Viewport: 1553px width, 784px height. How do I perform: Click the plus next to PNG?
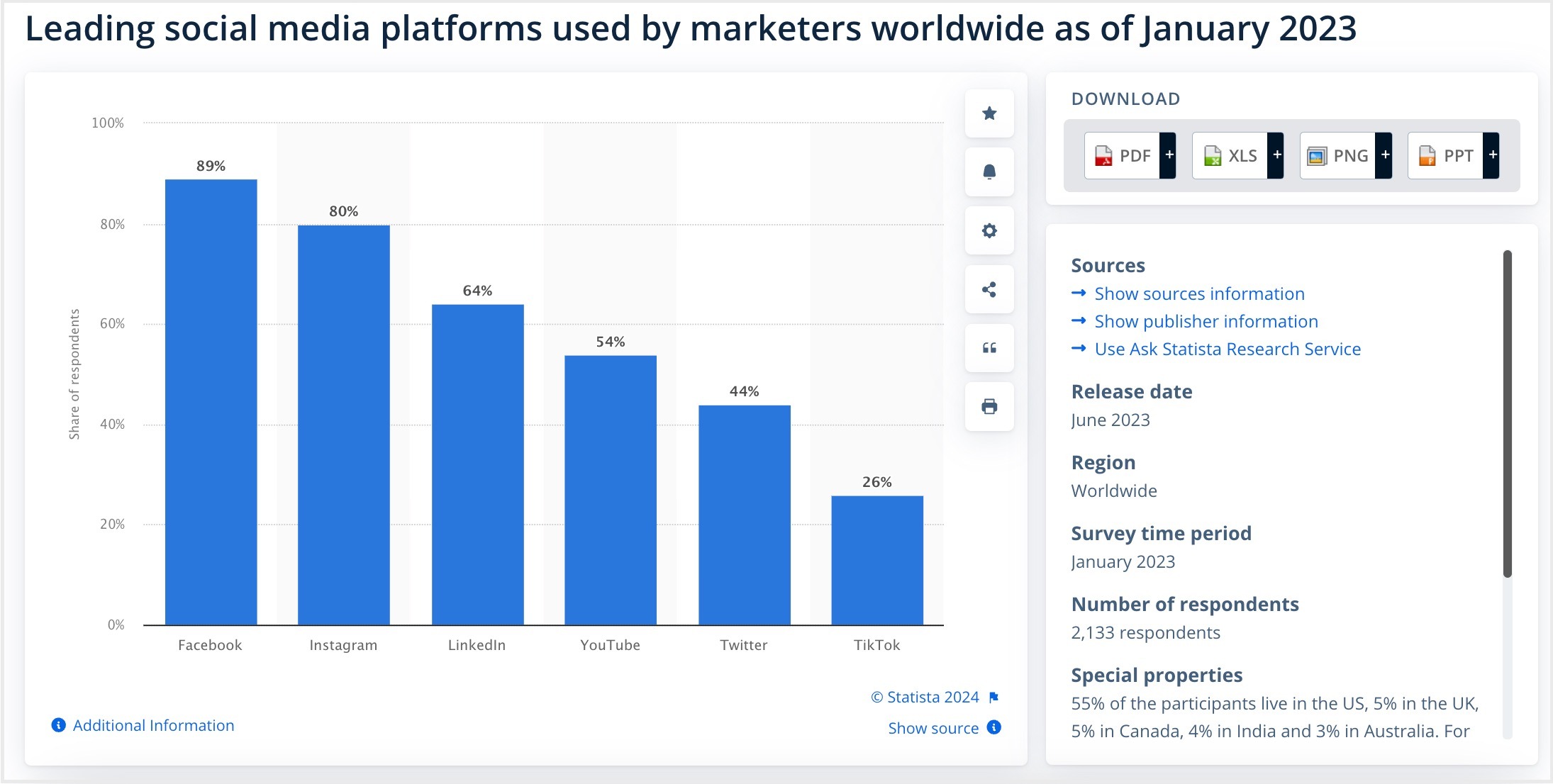tap(1384, 155)
